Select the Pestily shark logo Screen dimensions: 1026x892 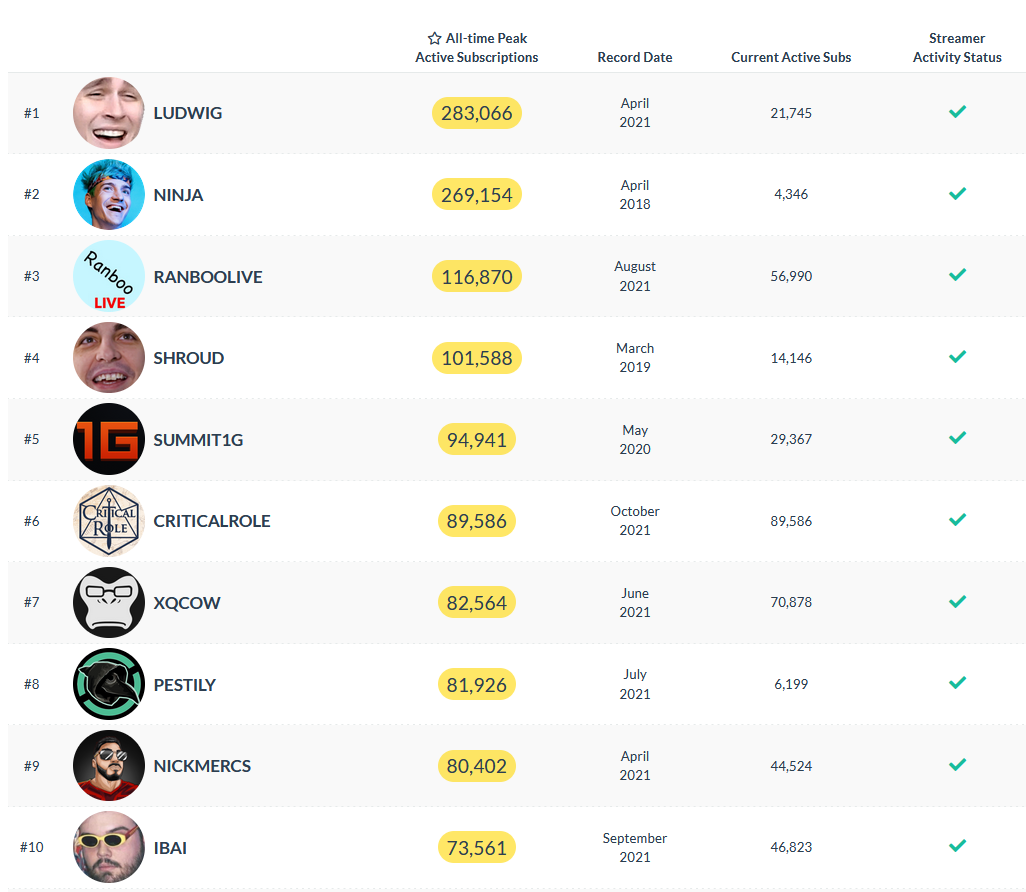(108, 684)
